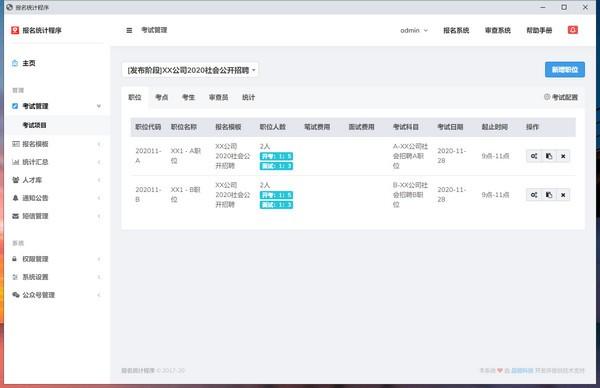
Task: Click the 开考 ratio badge in row 202011-A
Action: point(276,156)
